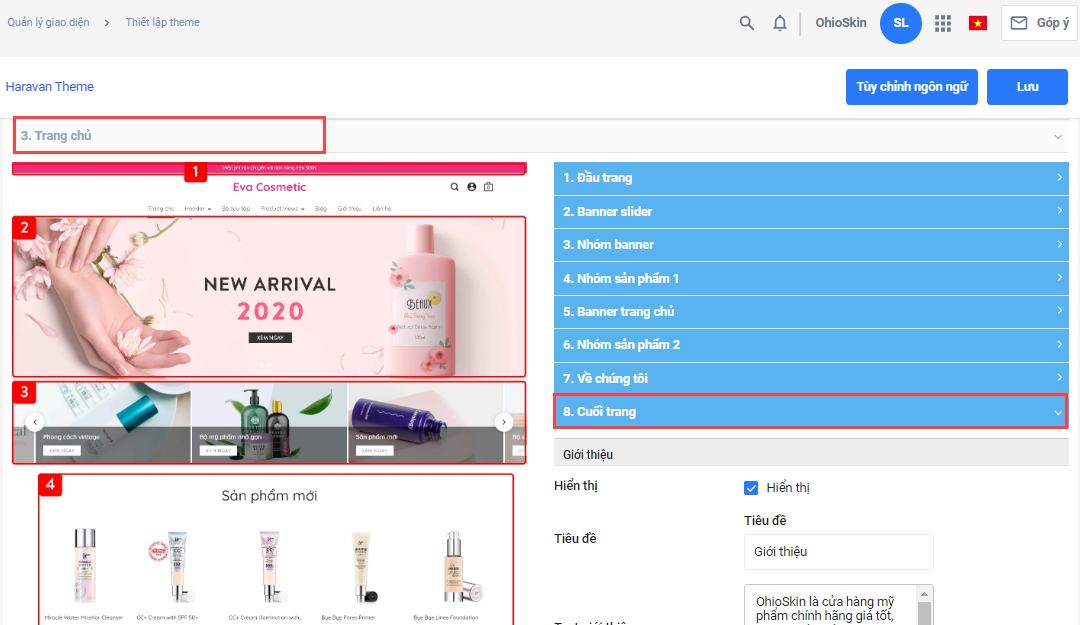Click the Sản phẩm mới heading in preview
The width and height of the screenshot is (1080, 625).
(x=269, y=495)
